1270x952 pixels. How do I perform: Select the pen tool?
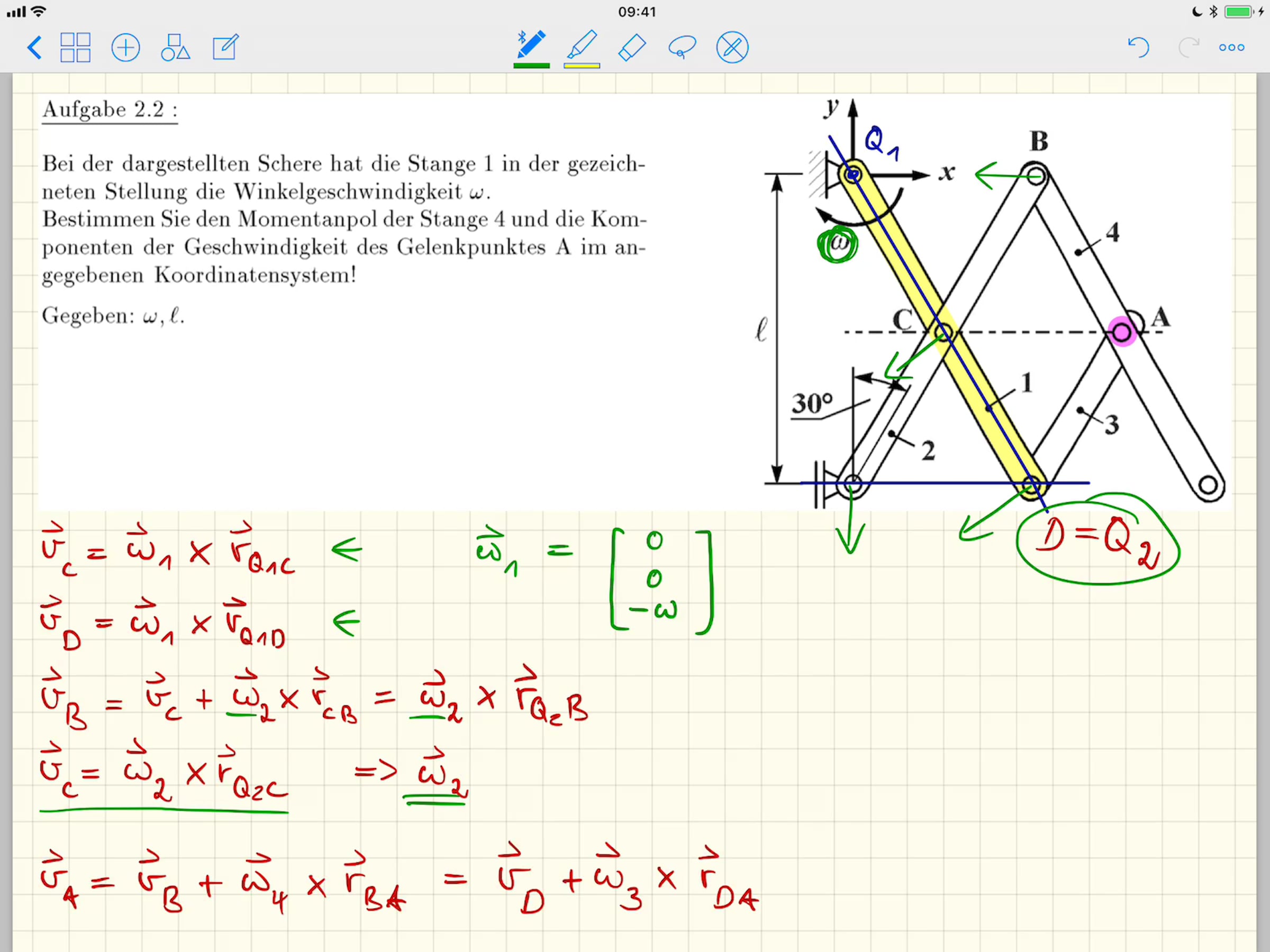(x=531, y=45)
